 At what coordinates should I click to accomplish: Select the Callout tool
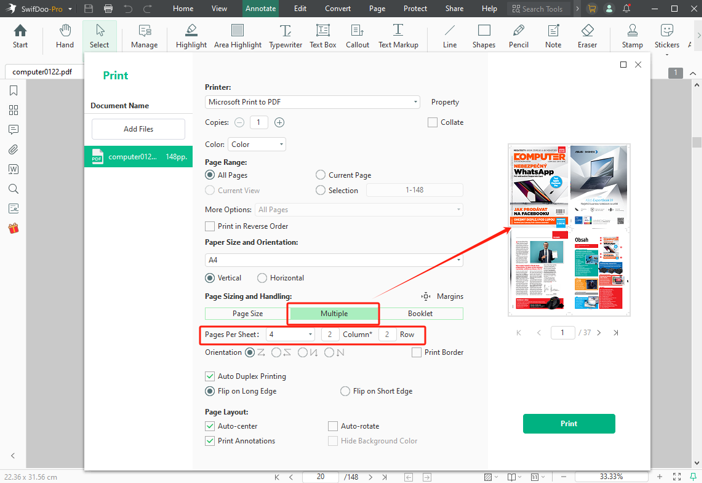coord(357,36)
